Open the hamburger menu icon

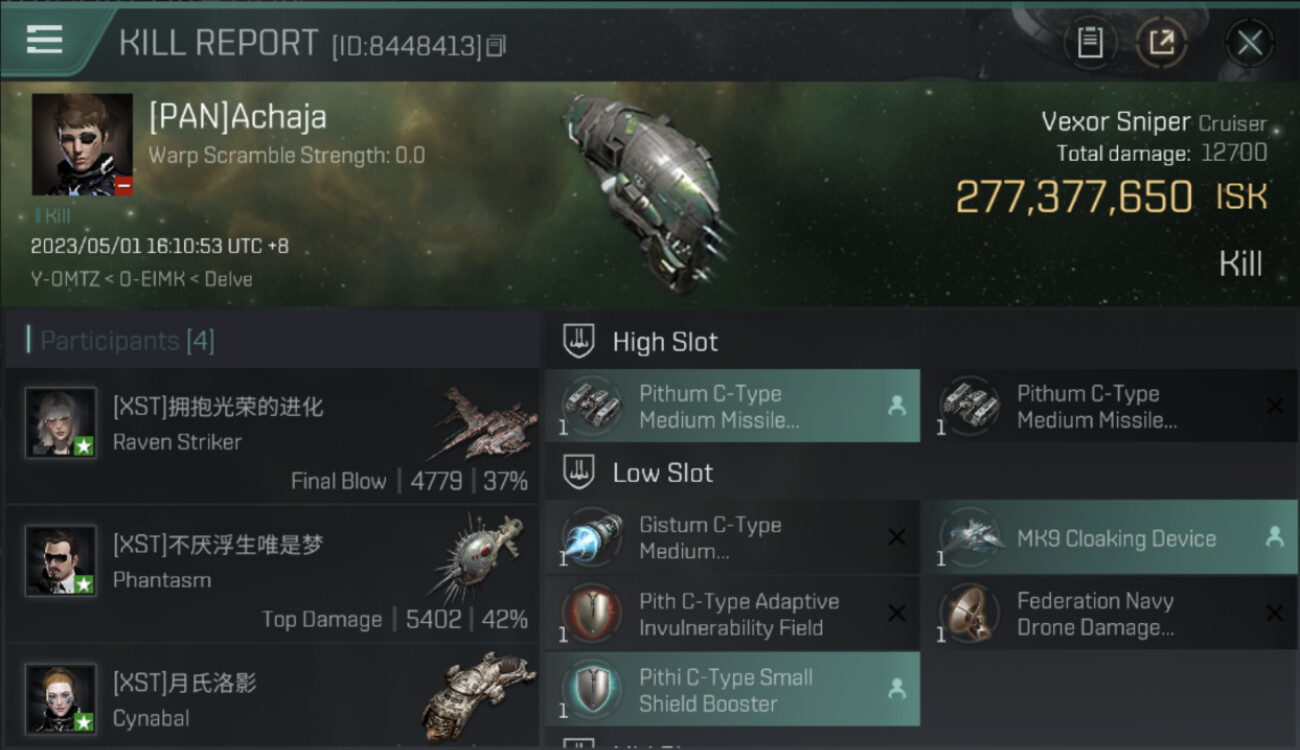[44, 40]
